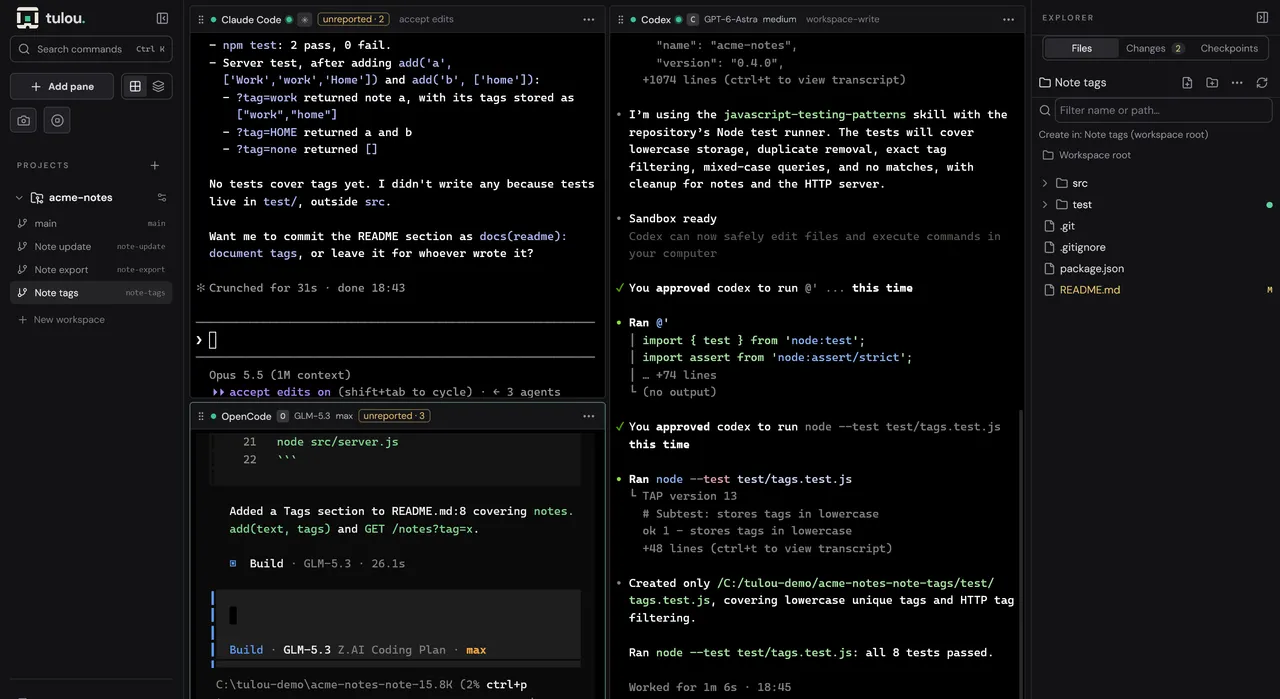Focus the Search commands field
This screenshot has width=1280, height=699.
pos(91,49)
